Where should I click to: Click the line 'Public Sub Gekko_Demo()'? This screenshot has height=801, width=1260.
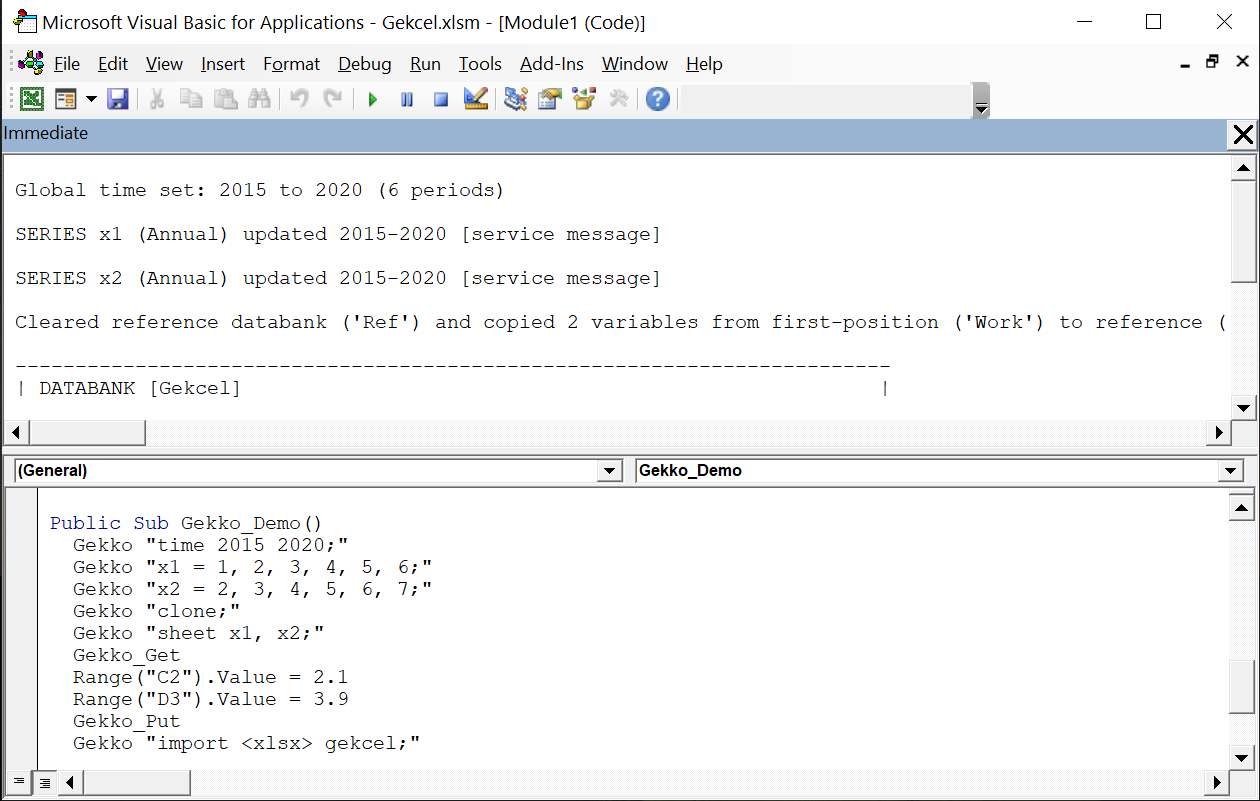click(x=186, y=523)
